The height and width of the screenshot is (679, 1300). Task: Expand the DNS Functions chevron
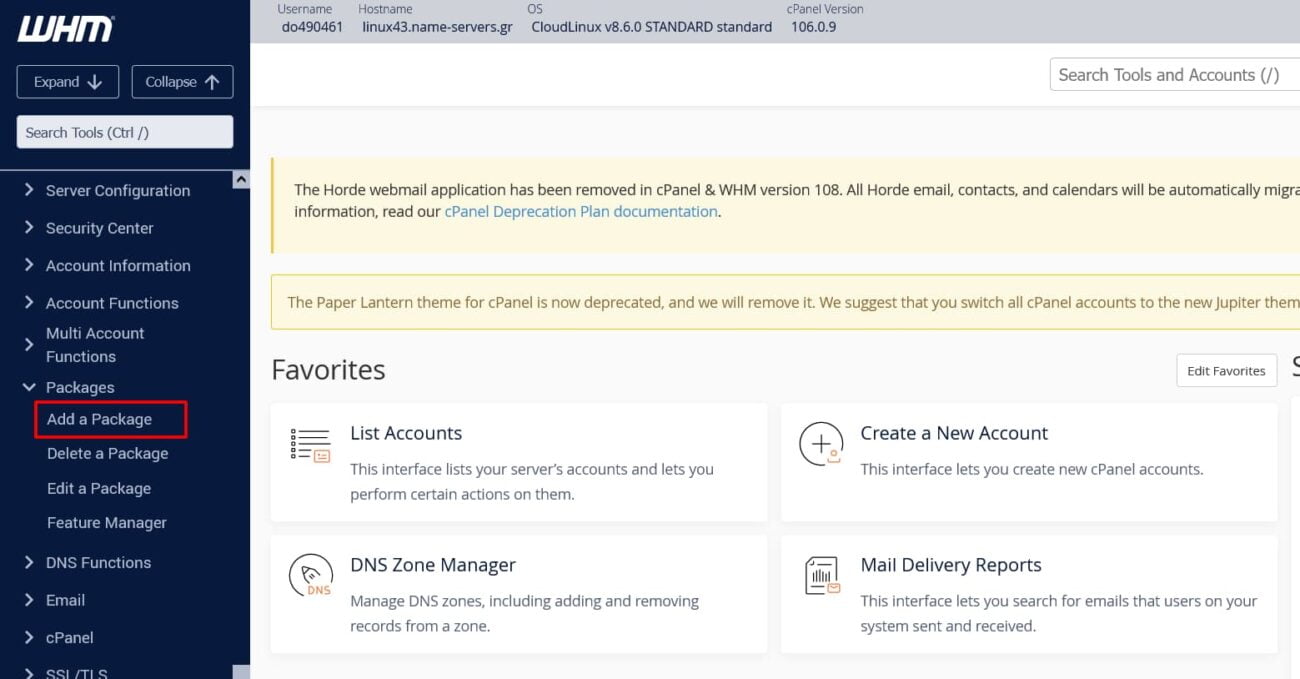coord(28,562)
